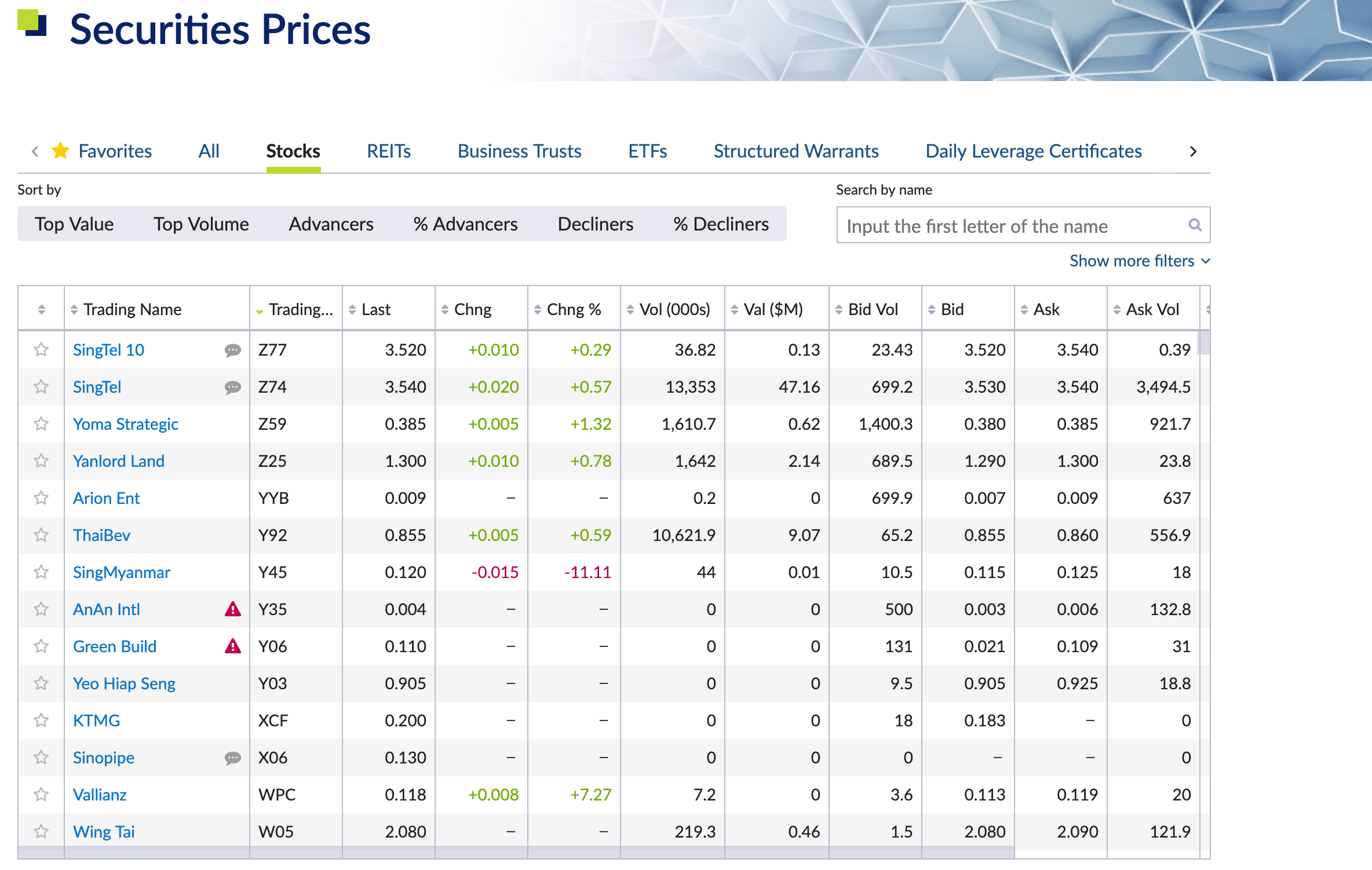Click the search magnifier icon
The width and height of the screenshot is (1372, 870).
1194,225
